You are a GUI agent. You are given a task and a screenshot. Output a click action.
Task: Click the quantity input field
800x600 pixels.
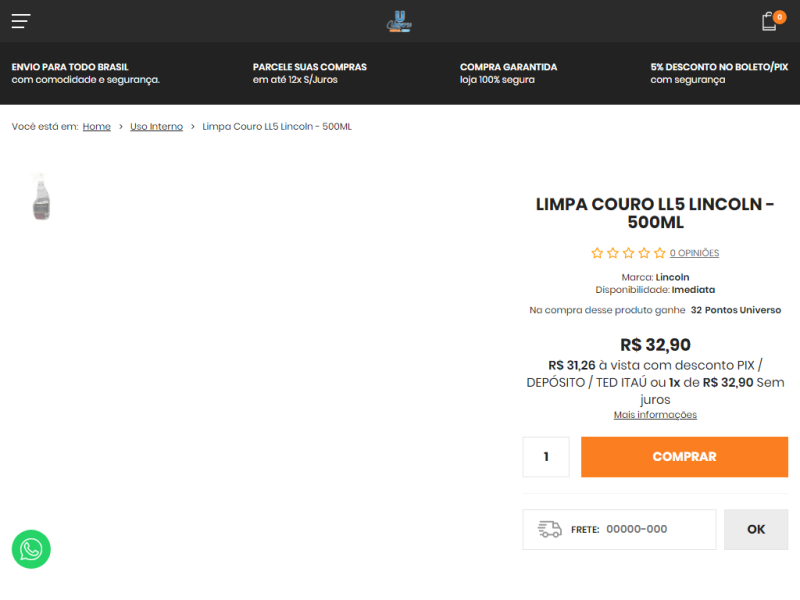[x=546, y=457]
